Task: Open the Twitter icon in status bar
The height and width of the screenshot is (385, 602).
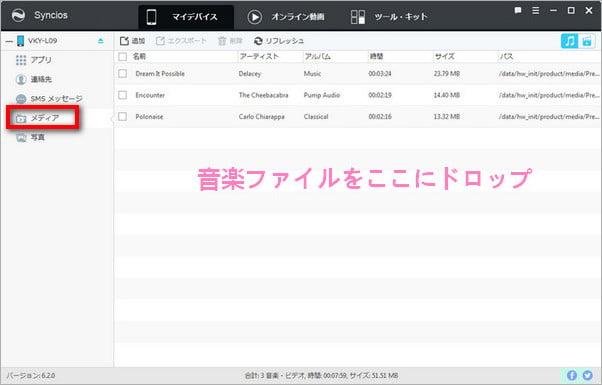Action: 587,375
